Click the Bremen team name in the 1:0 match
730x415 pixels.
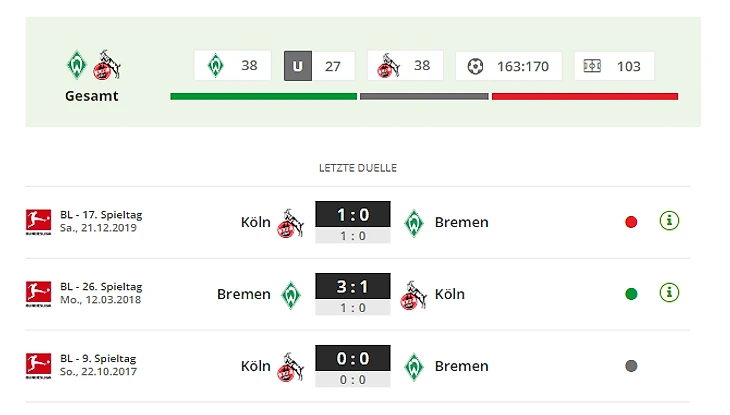click(x=461, y=222)
